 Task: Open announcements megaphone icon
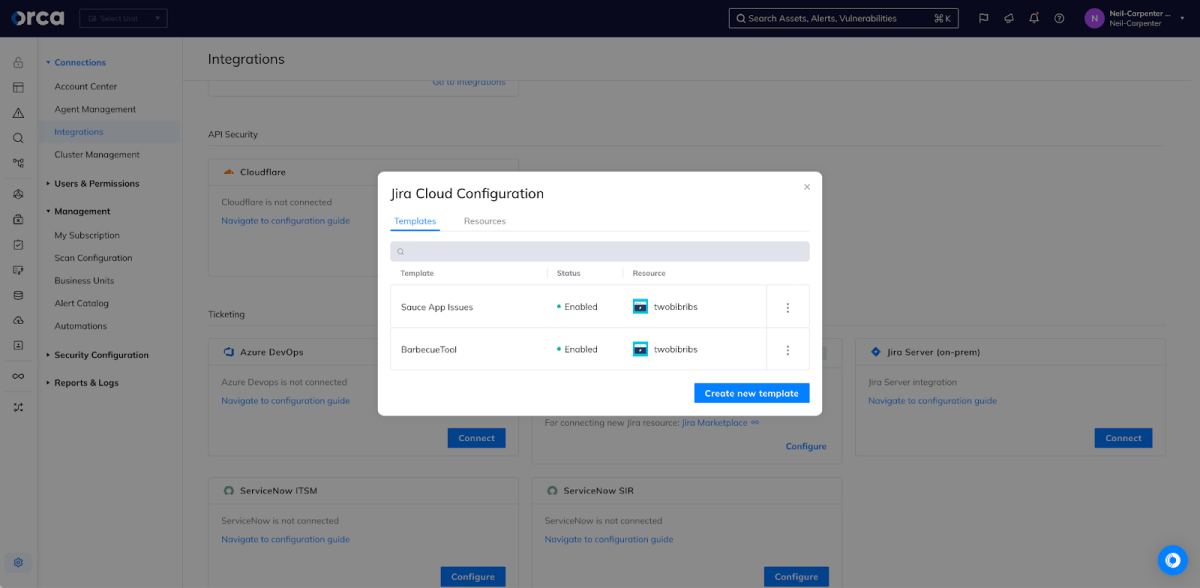[1009, 18]
